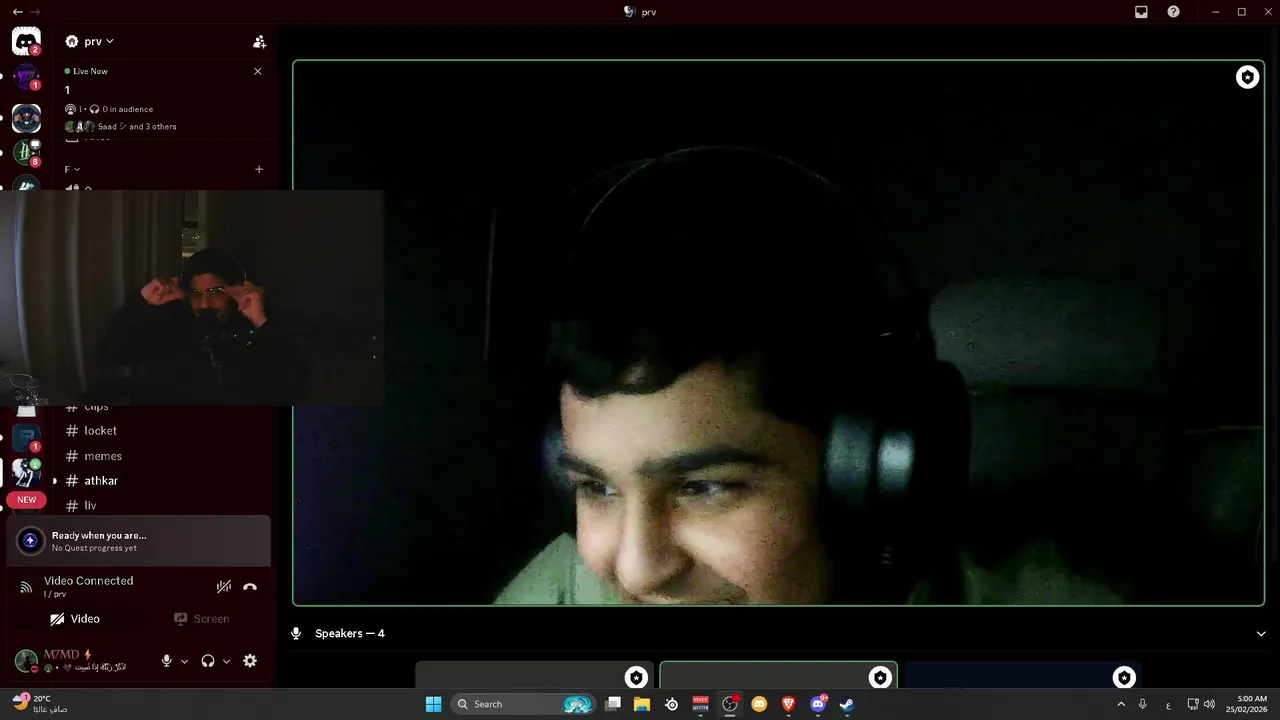
Task: Focus the main video stream
Action: 778,333
